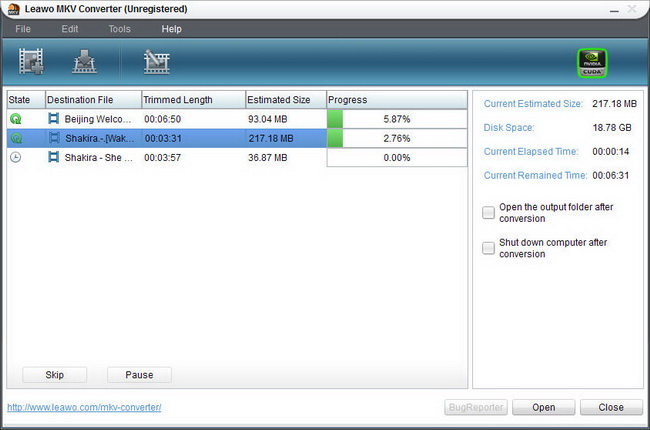Click the 5.87% progress bar
Image resolution: width=650 pixels, height=430 pixels.
tap(397, 119)
